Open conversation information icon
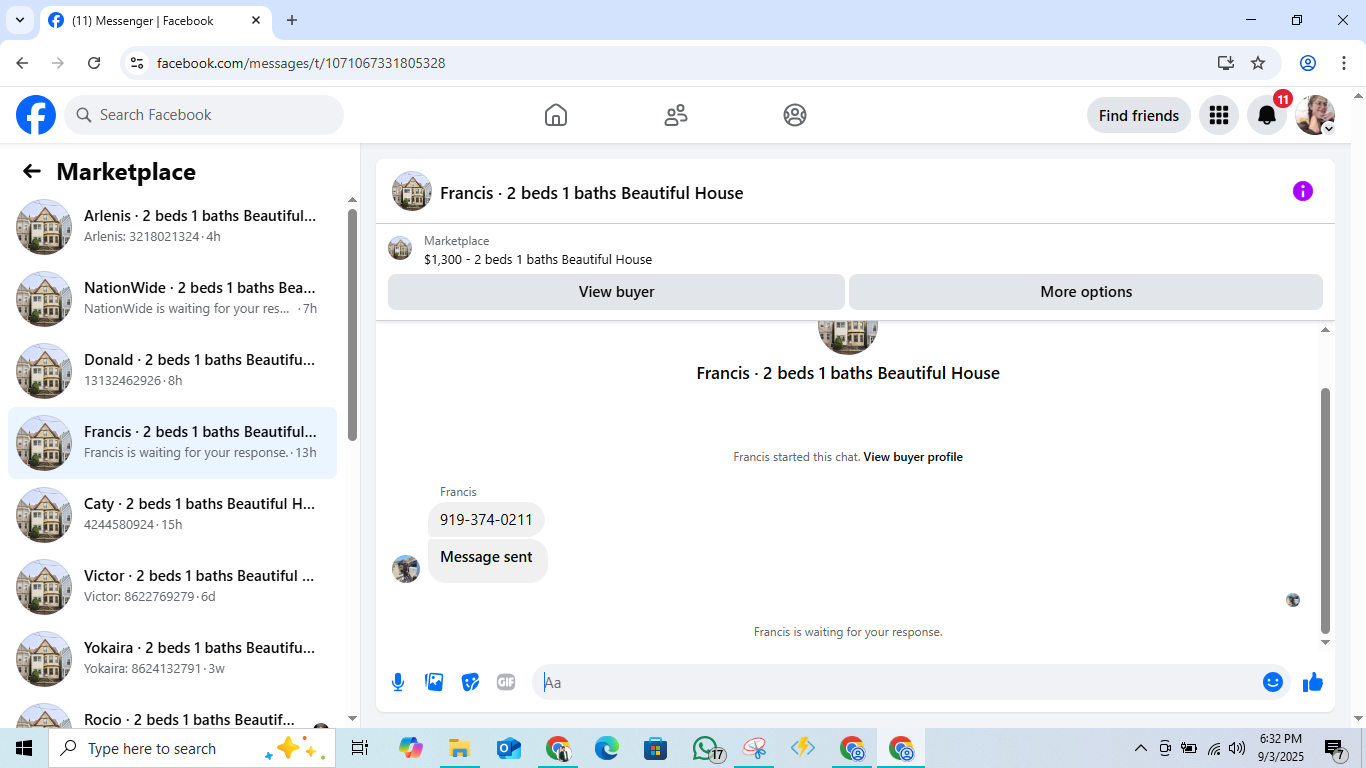This screenshot has height=768, width=1366. click(x=1302, y=191)
